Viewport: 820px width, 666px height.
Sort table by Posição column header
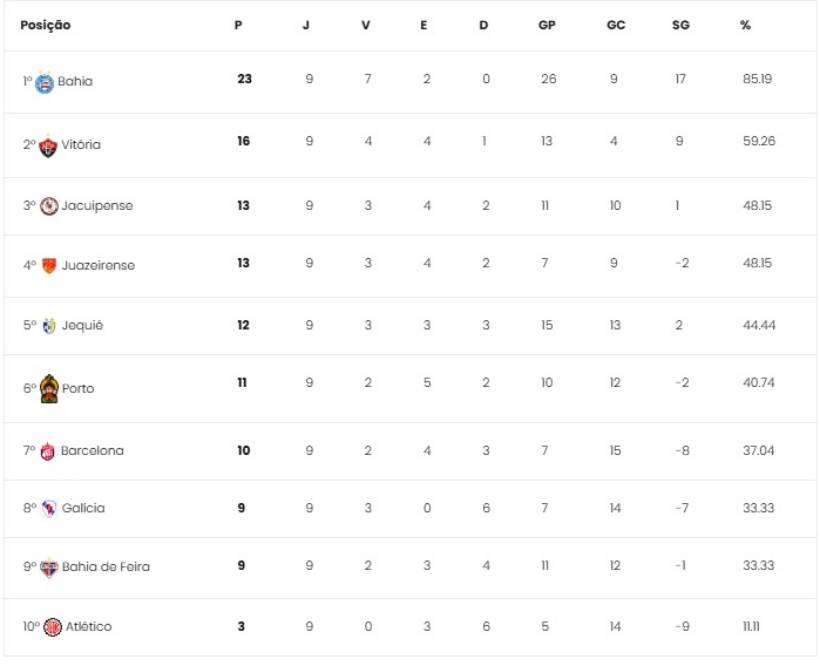point(45,25)
